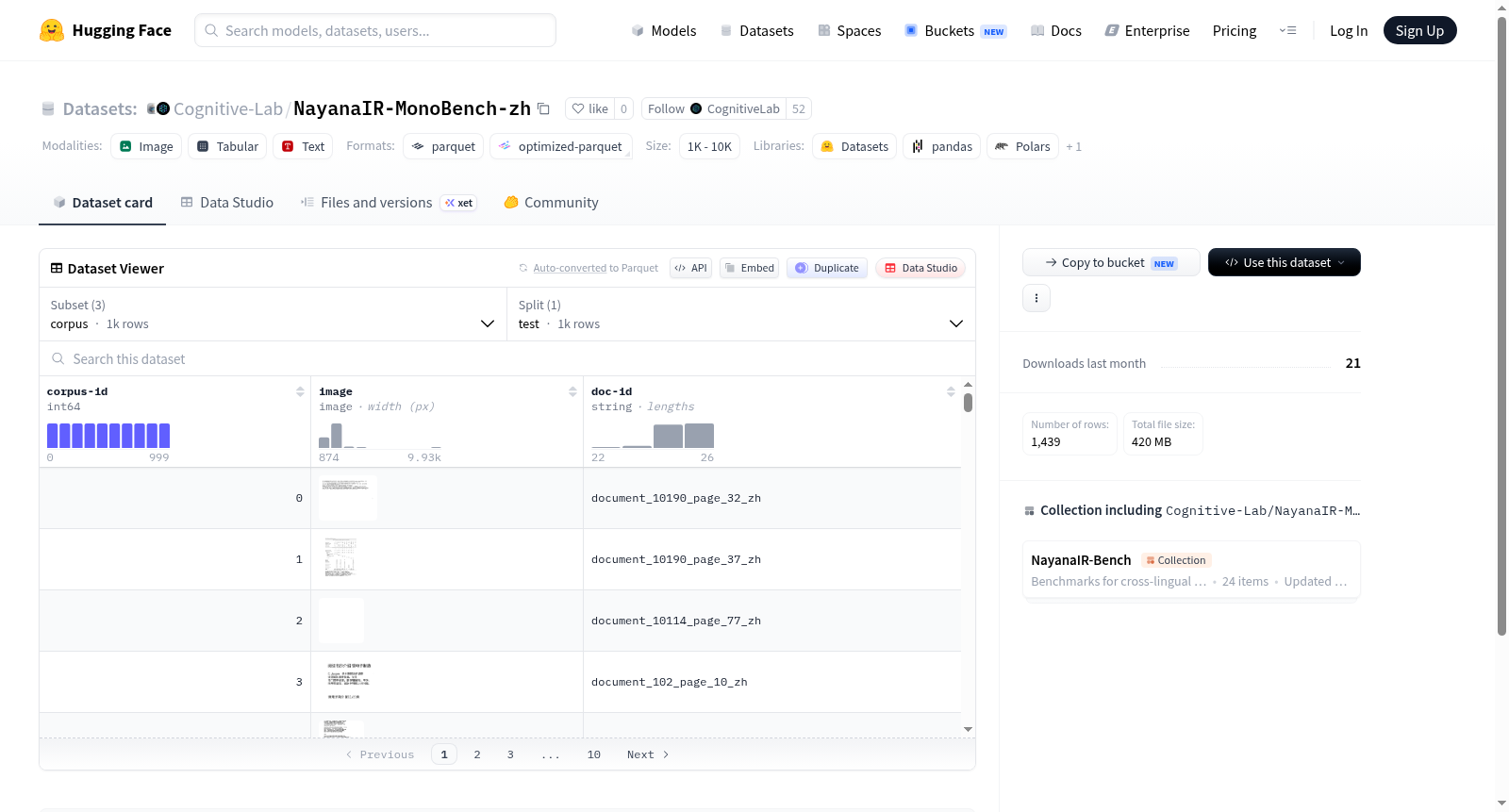Screen dimensions: 1509x812
Task: Go to Models in the top navigation
Action: pyautogui.click(x=664, y=31)
